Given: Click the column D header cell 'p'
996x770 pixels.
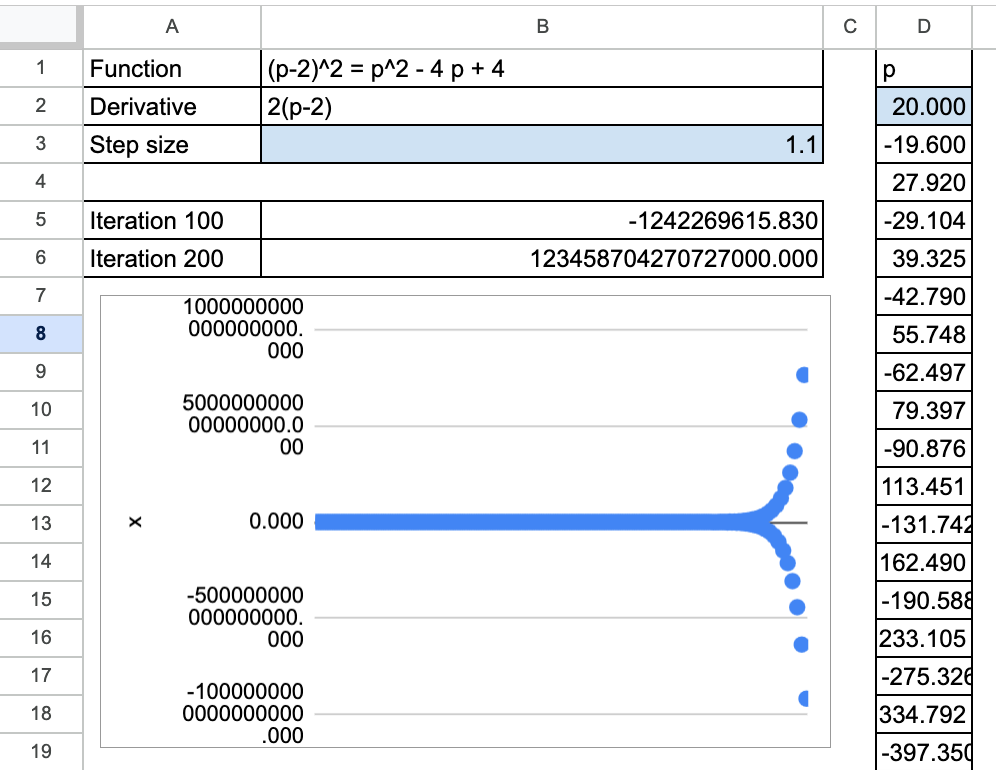Looking at the screenshot, I should coord(922,69).
